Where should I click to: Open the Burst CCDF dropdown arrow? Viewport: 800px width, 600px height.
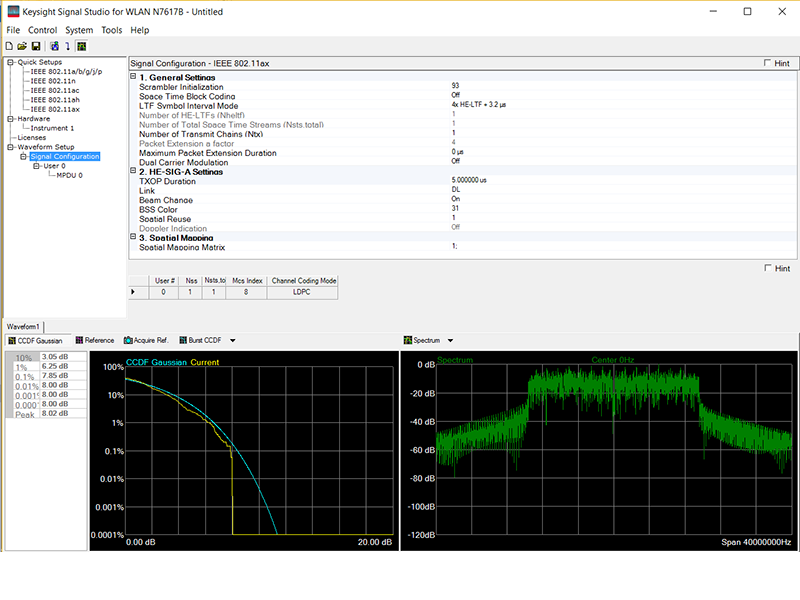click(232, 341)
